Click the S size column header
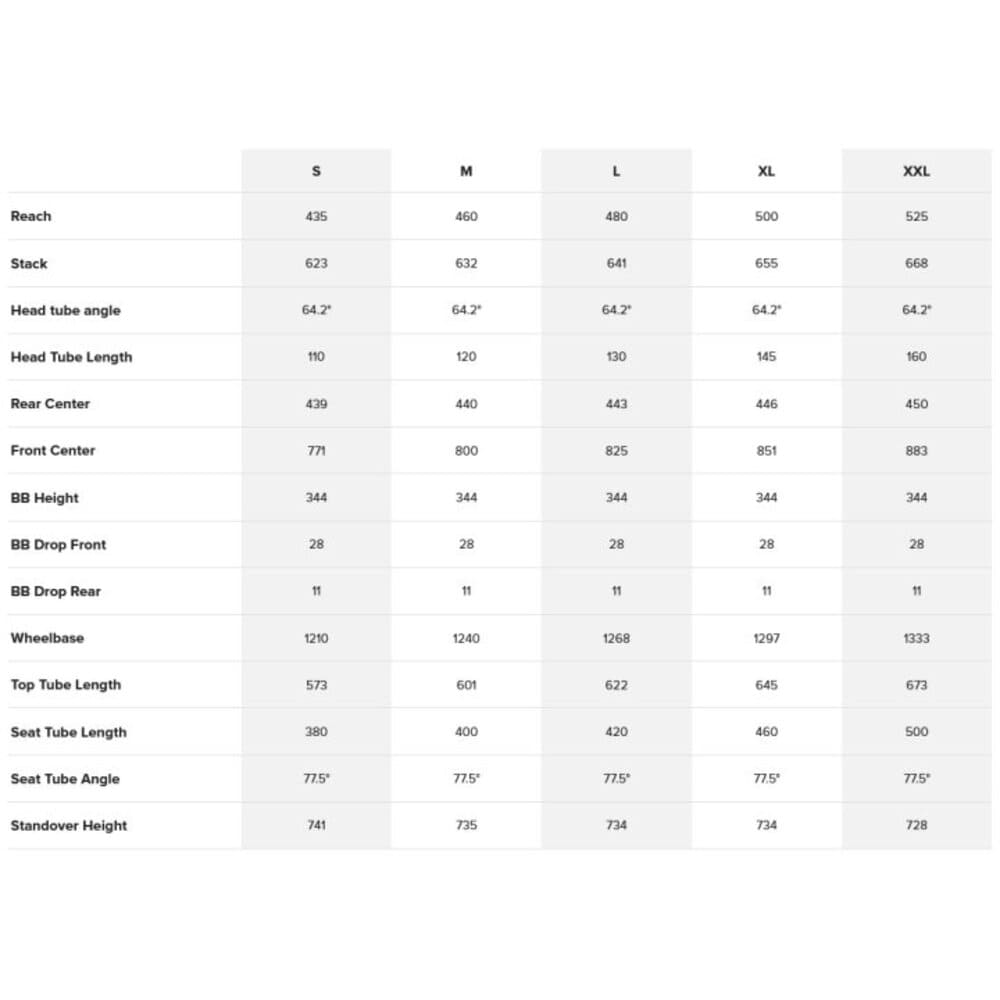Image resolution: width=1000 pixels, height=1000 pixels. click(x=316, y=171)
